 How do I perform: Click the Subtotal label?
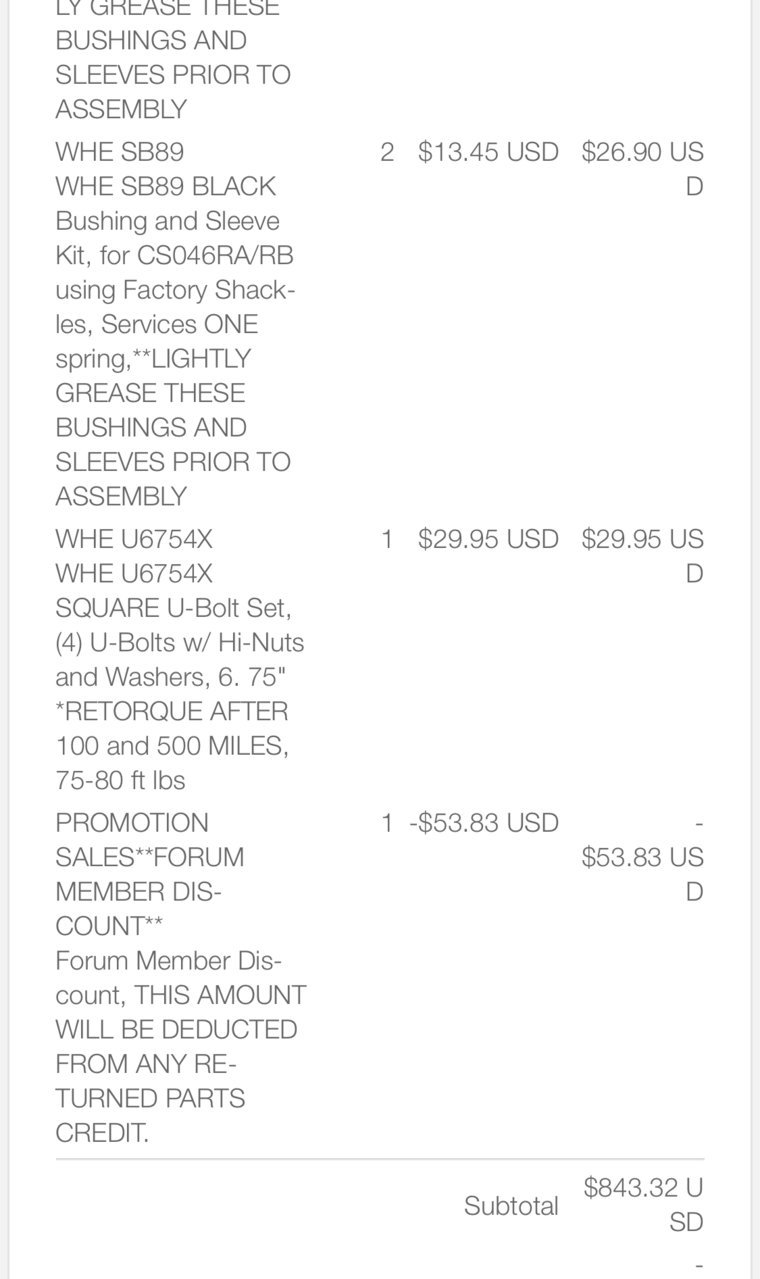click(511, 1206)
